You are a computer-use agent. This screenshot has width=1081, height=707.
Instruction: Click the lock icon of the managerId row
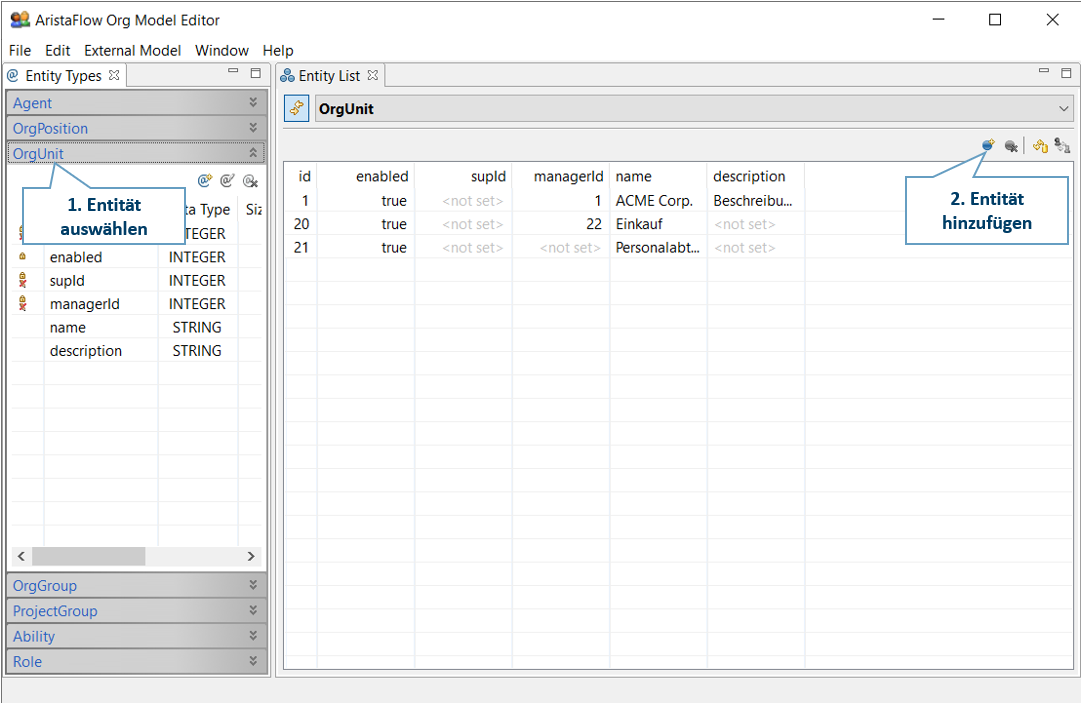23,303
